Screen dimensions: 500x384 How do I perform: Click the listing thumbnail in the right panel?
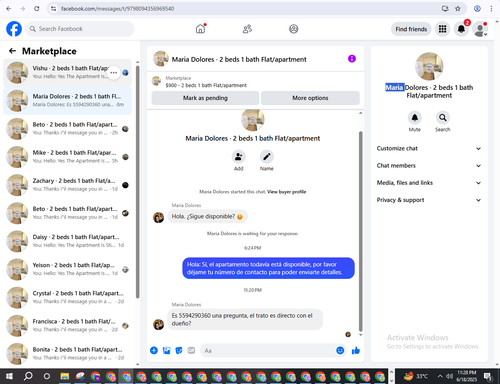(x=429, y=66)
